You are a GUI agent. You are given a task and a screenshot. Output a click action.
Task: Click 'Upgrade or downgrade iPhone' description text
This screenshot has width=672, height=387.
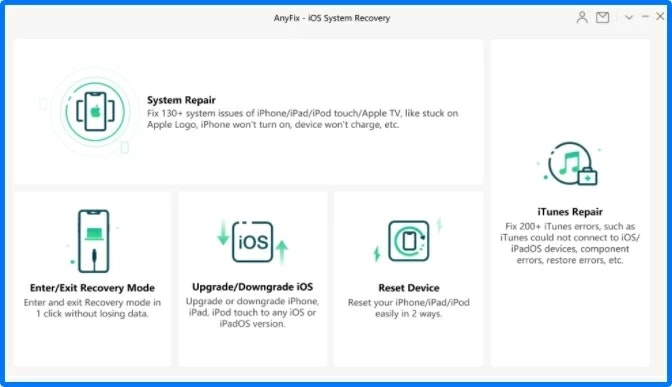(x=252, y=312)
